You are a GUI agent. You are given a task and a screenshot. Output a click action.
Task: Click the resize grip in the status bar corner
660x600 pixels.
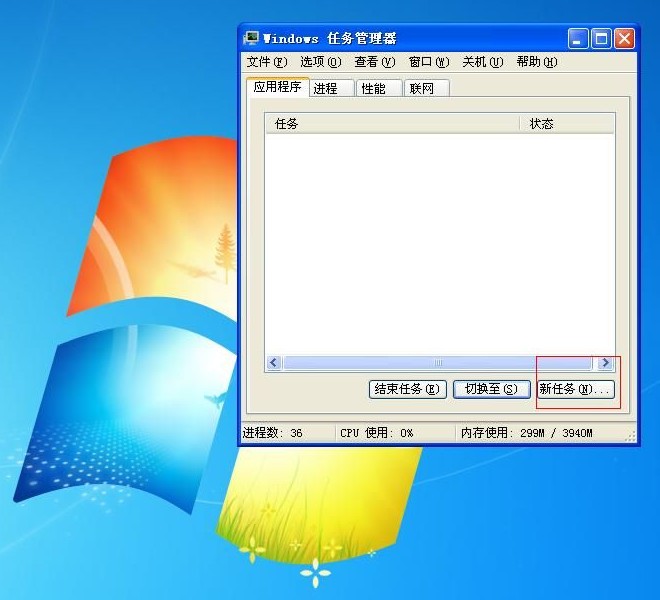click(630, 436)
